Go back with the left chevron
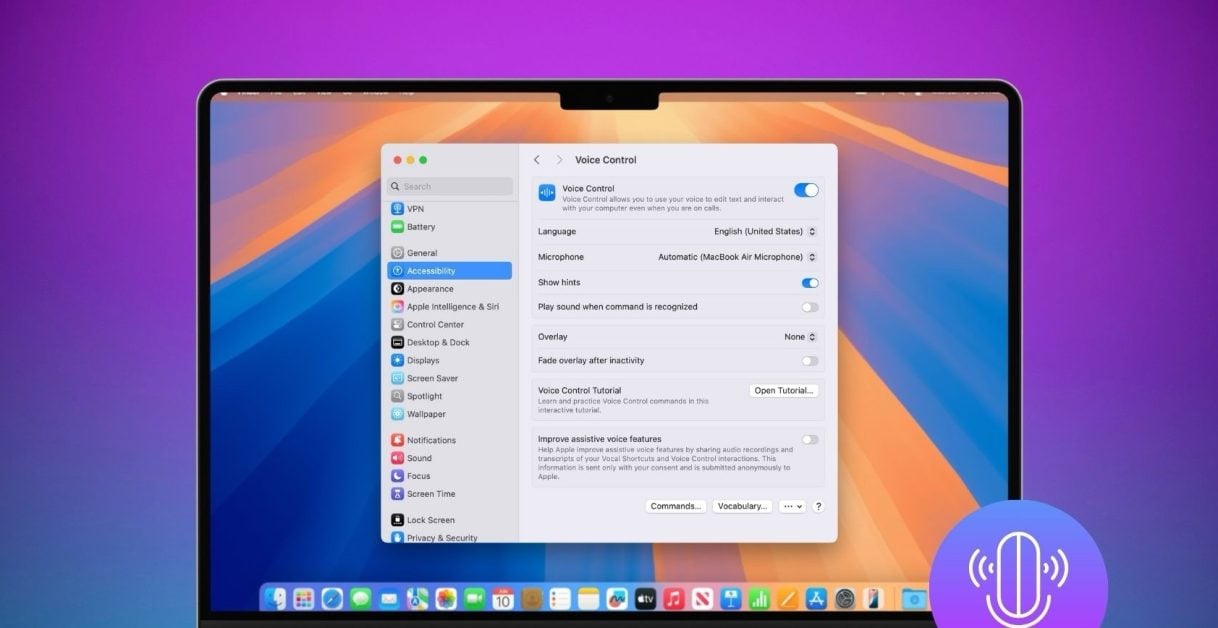This screenshot has width=1218, height=628. [537, 160]
